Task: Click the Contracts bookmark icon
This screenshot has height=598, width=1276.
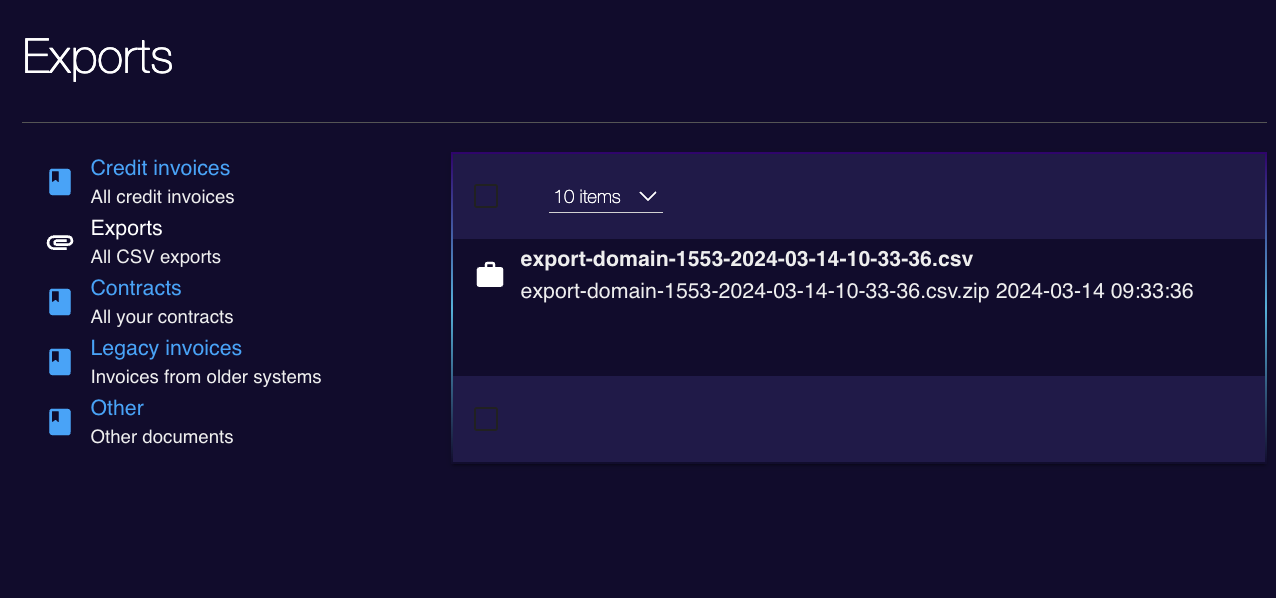Action: pyautogui.click(x=60, y=302)
